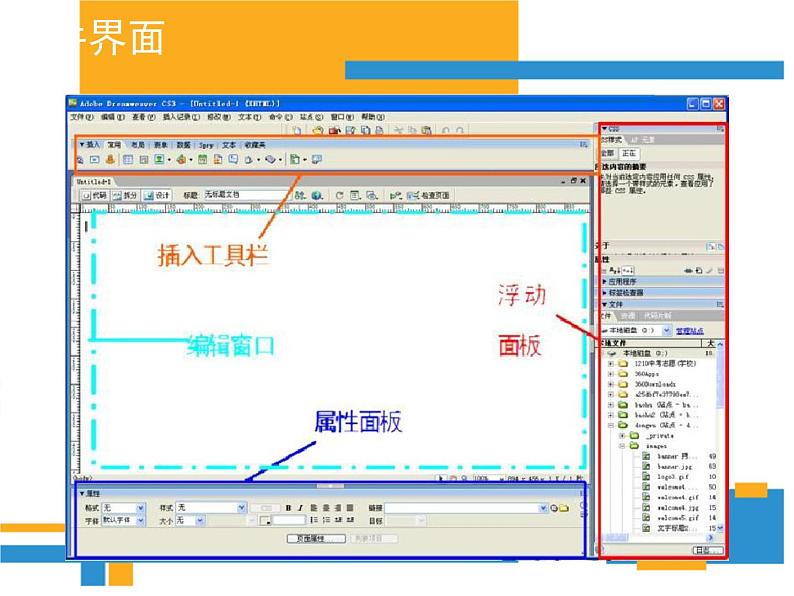Open the 插入记录 menu
The image size is (794, 596).
pyautogui.click(x=181, y=117)
